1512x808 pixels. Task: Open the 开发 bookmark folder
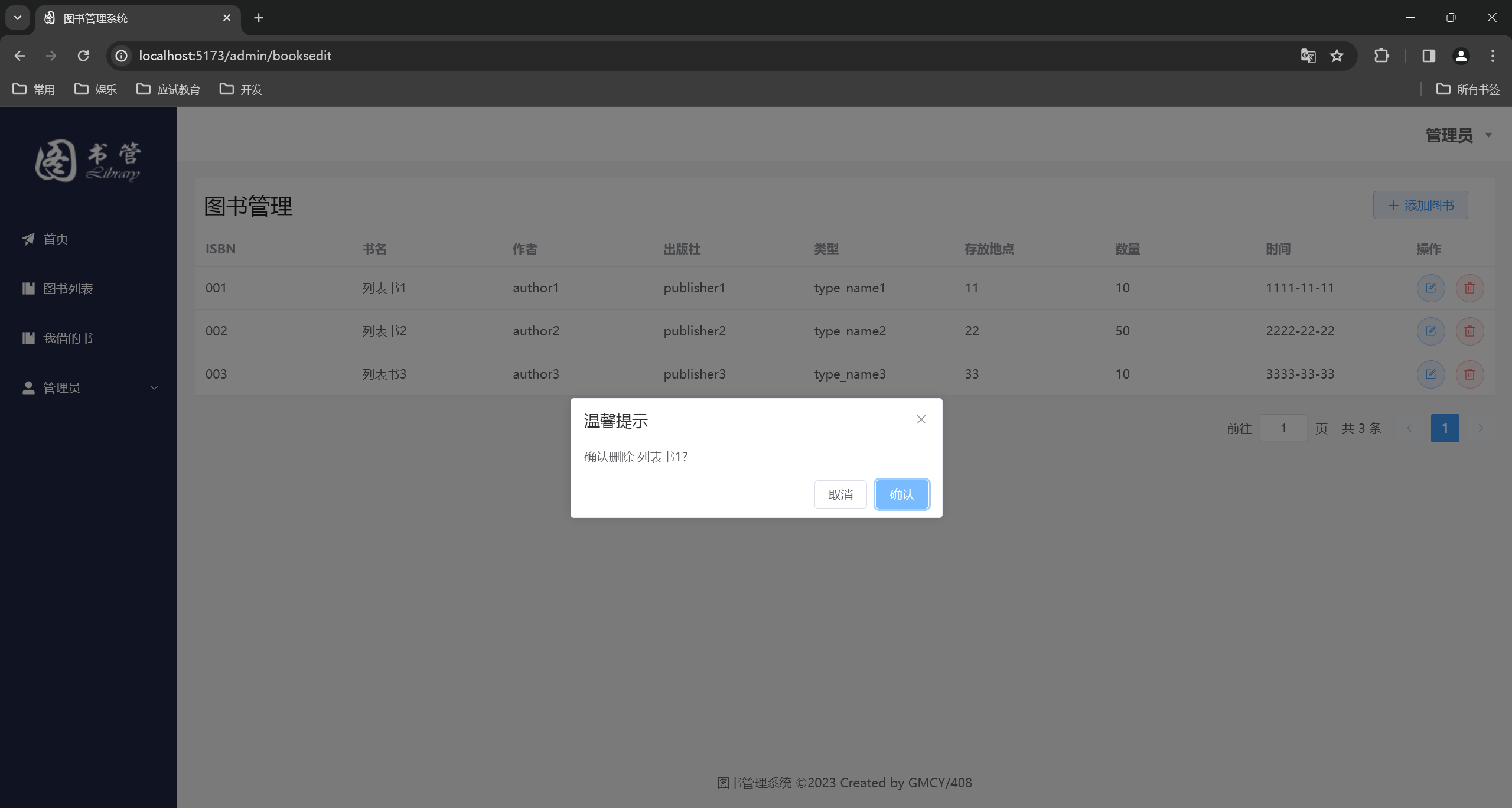coord(241,89)
